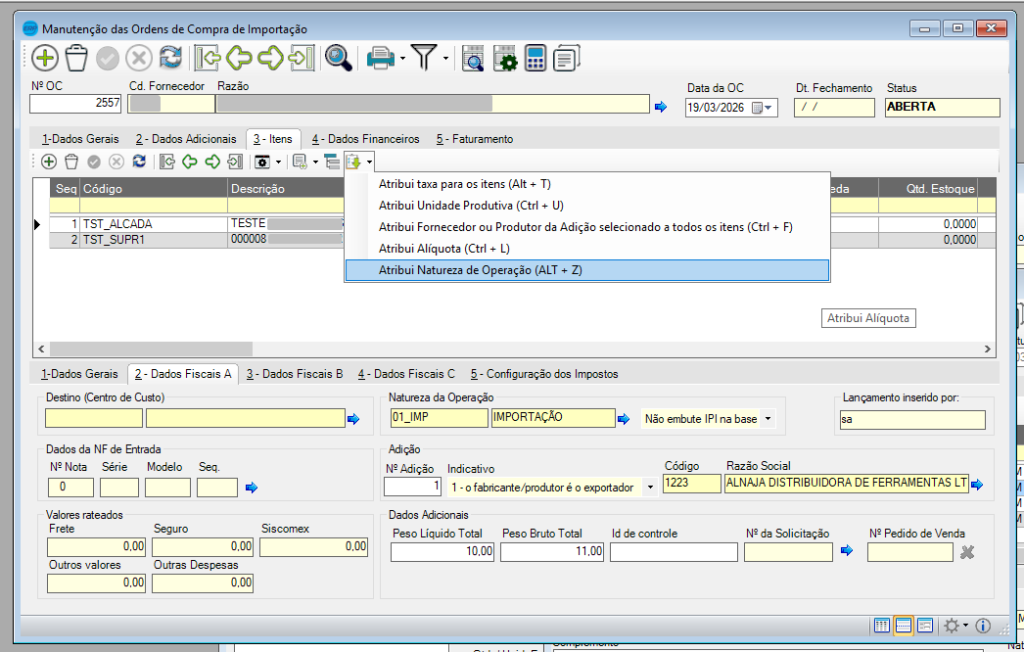
Task: Click the info icon in the status bar
Action: point(983,625)
